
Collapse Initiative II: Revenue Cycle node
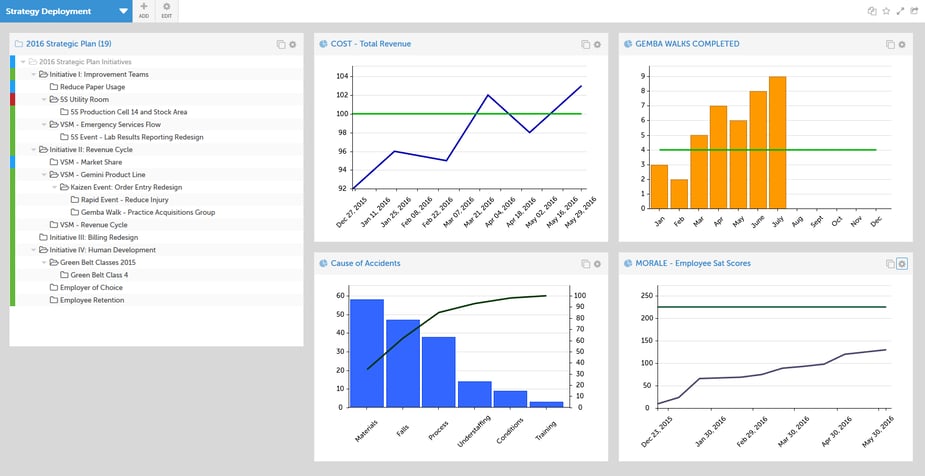pos(34,150)
